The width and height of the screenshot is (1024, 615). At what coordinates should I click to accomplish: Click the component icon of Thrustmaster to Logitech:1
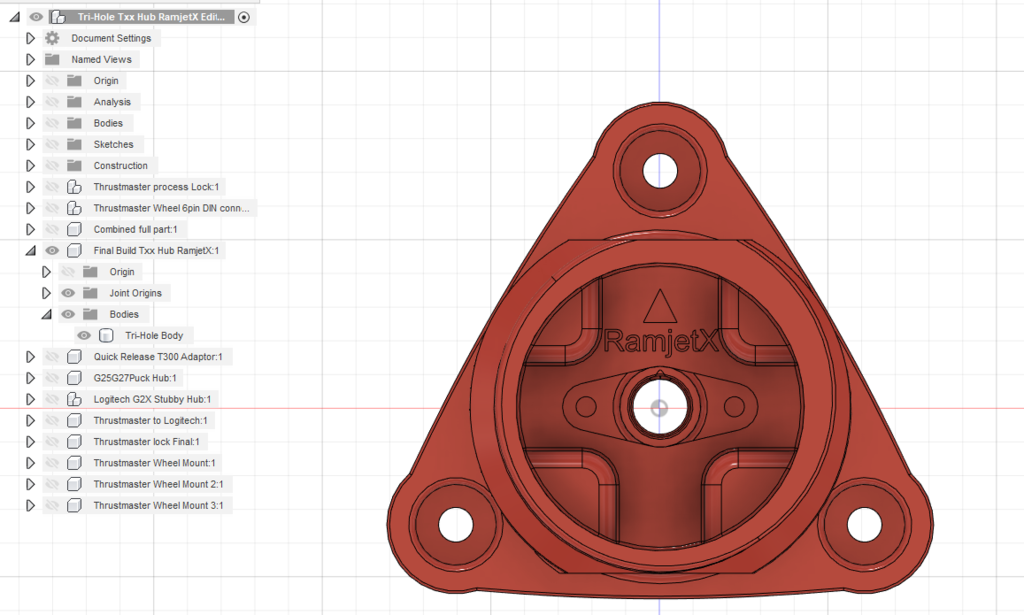pos(74,420)
